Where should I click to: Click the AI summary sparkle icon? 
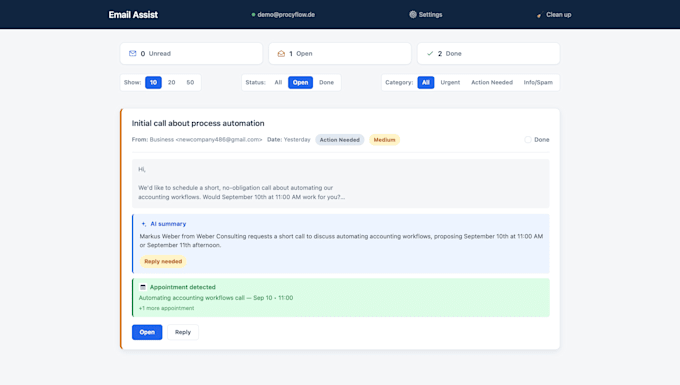144,224
